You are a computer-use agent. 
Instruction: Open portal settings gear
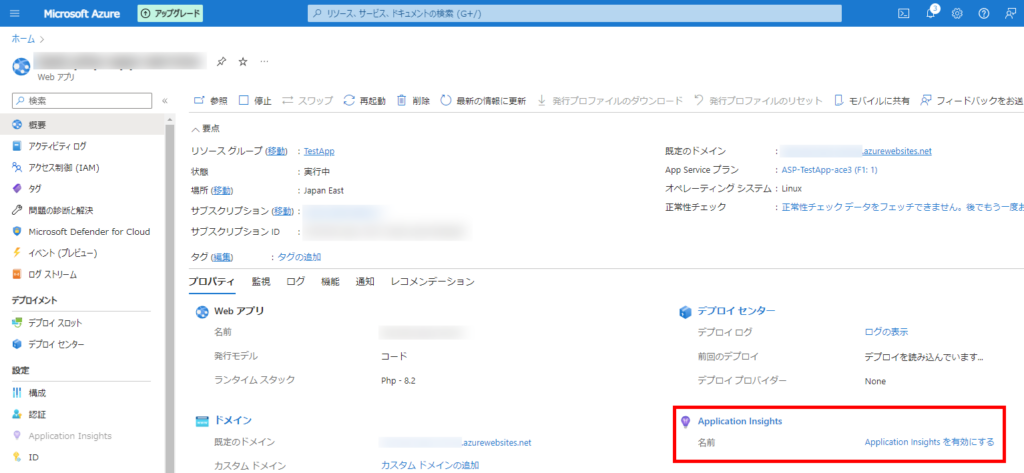pos(957,14)
